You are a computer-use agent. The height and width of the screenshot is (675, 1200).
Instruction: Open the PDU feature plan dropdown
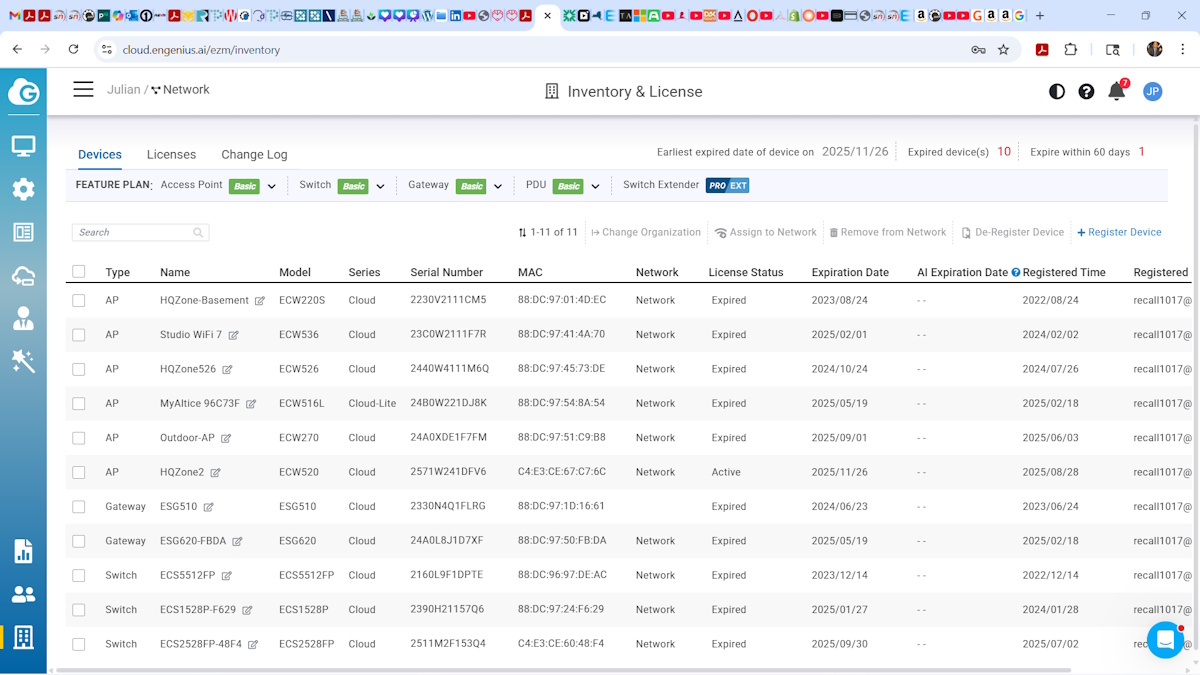pyautogui.click(x=595, y=186)
